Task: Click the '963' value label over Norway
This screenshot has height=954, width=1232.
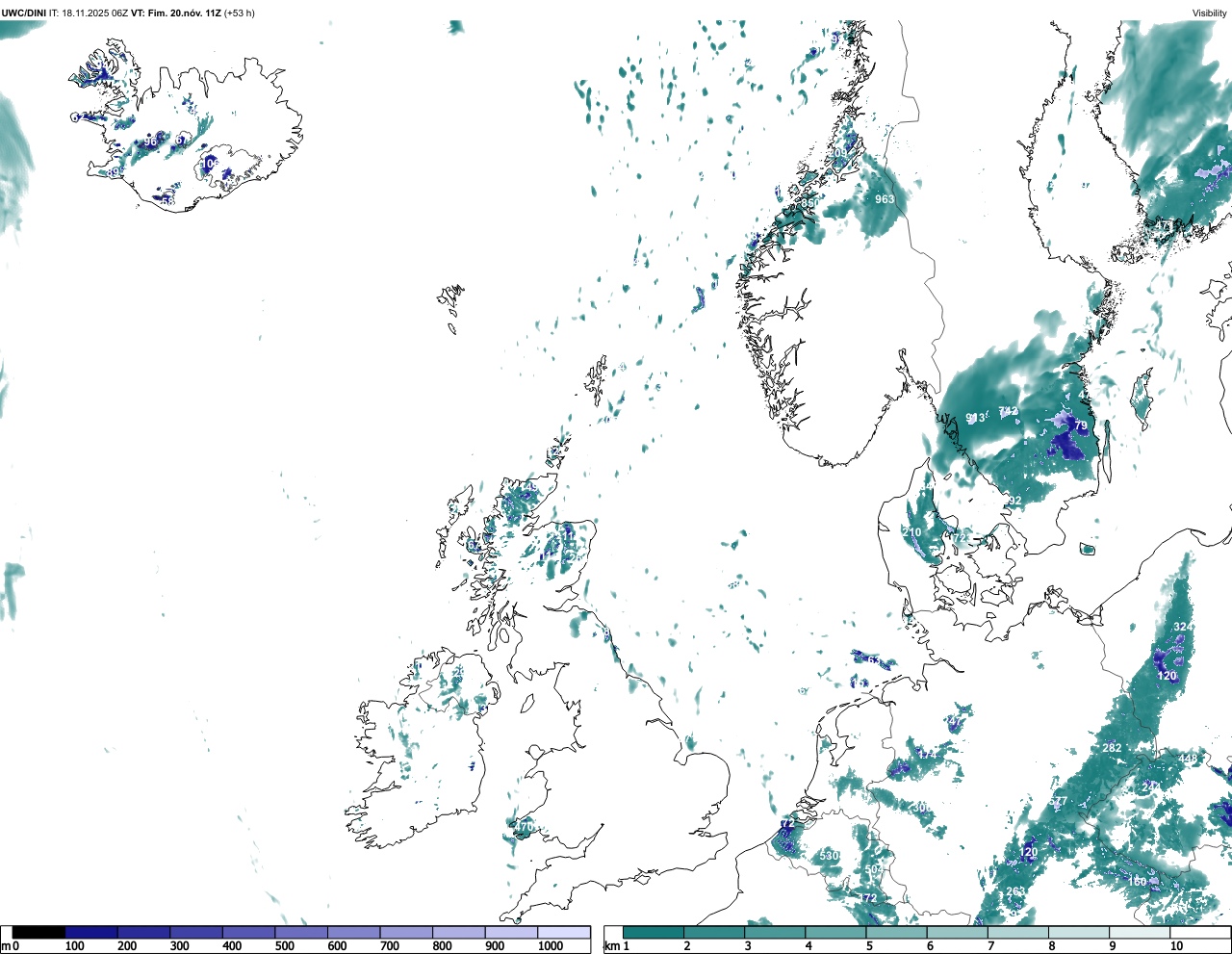Action: click(885, 199)
